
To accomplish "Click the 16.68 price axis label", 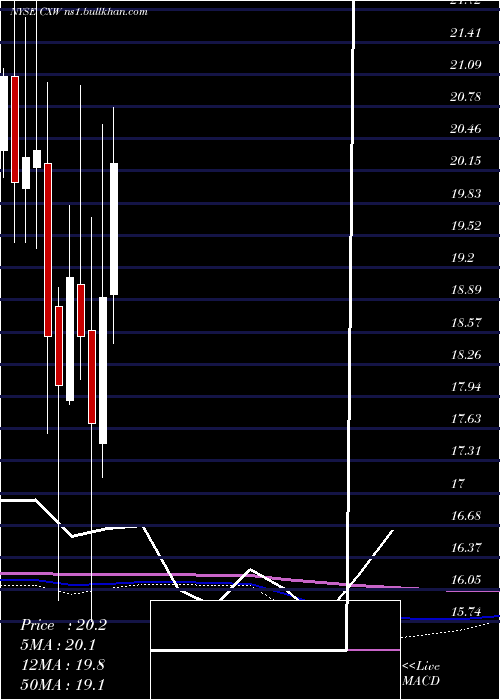I will point(466,516).
